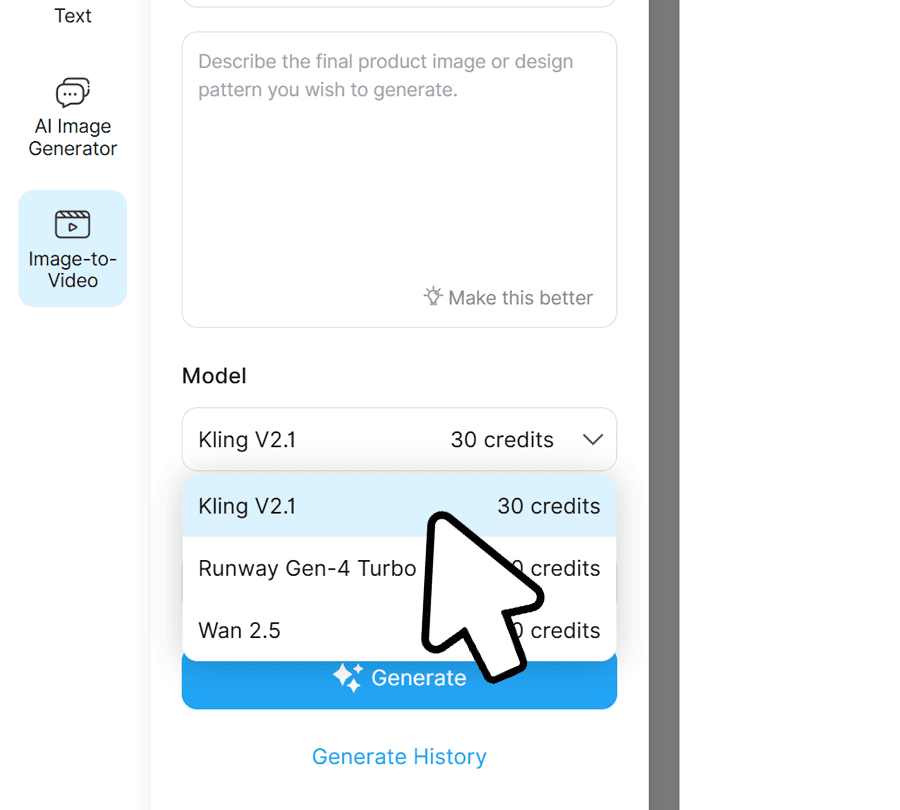The width and height of the screenshot is (900, 810).
Task: Click the sparkle icon on the Generate button
Action: coord(347,678)
